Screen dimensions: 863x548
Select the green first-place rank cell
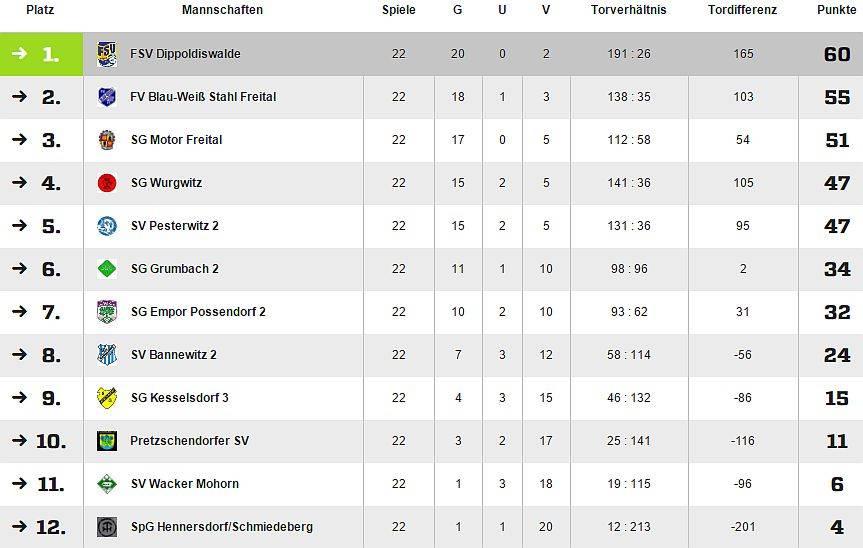coord(41,54)
